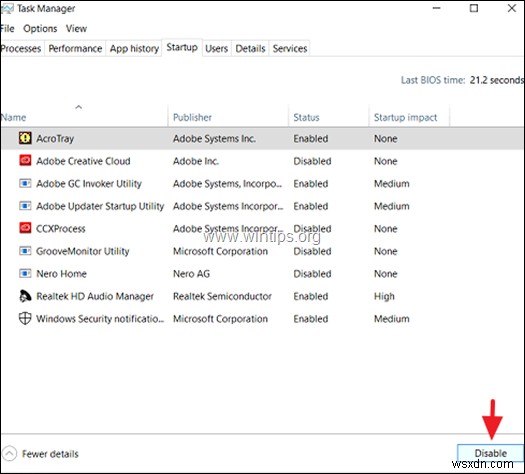Select the GrooveMonitor Utility entry name
The height and width of the screenshot is (474, 525).
83,251
